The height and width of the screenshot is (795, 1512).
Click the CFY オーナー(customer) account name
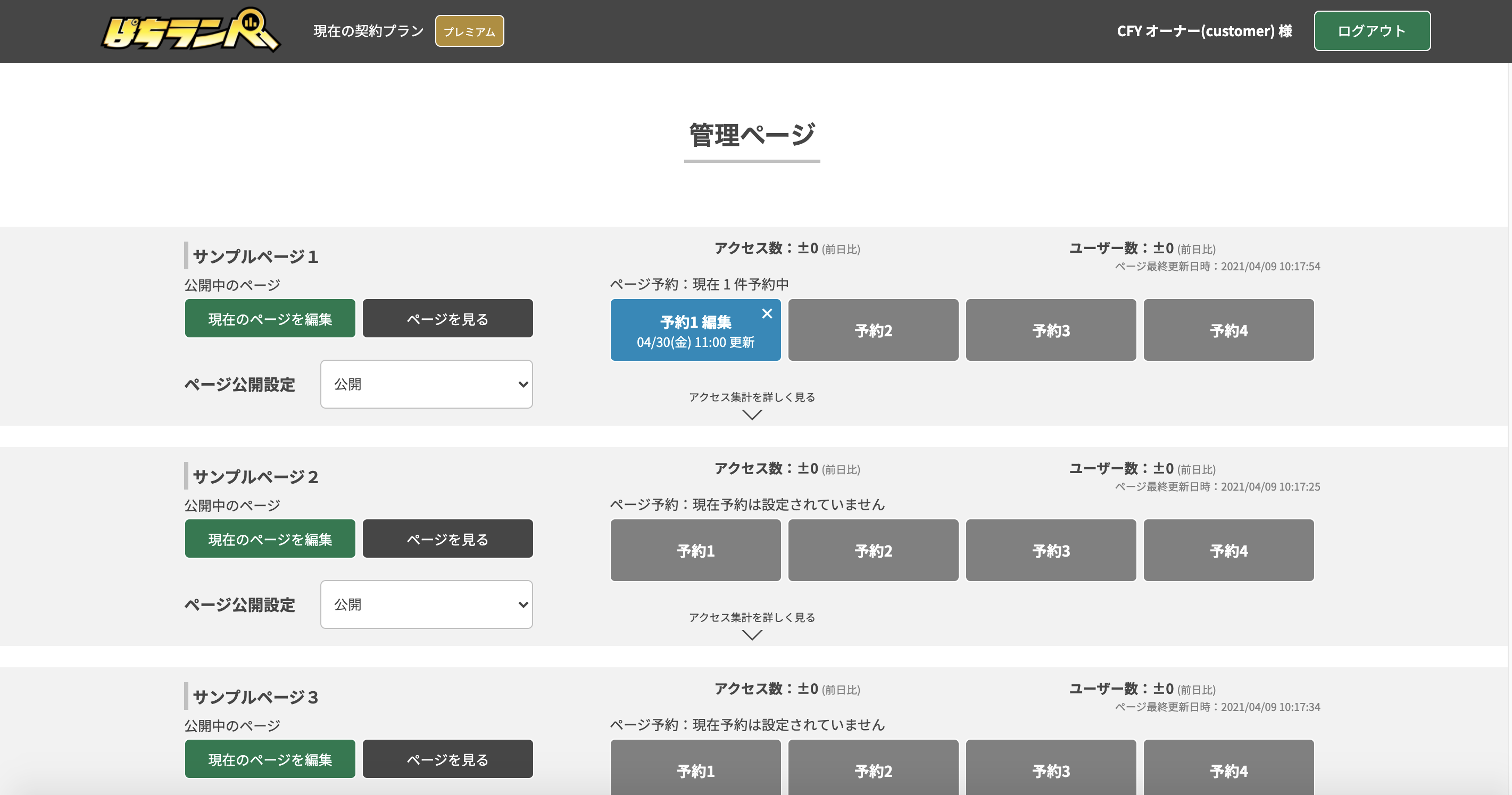1204,30
